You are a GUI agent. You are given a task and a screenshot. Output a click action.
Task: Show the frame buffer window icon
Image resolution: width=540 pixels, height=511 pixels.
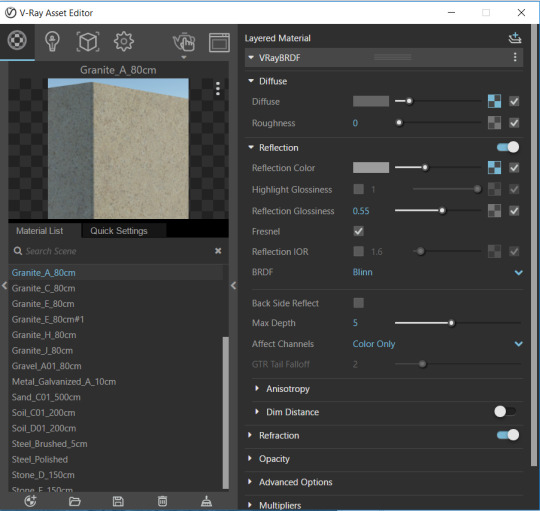pyautogui.click(x=219, y=43)
